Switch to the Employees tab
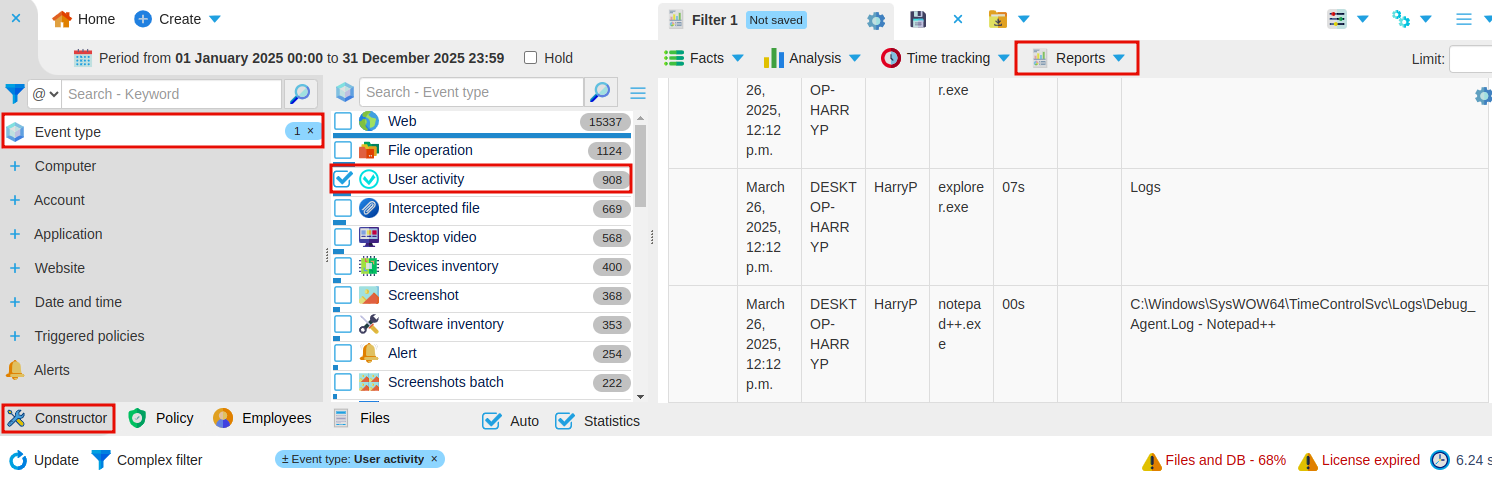1492x477 pixels. (x=263, y=418)
